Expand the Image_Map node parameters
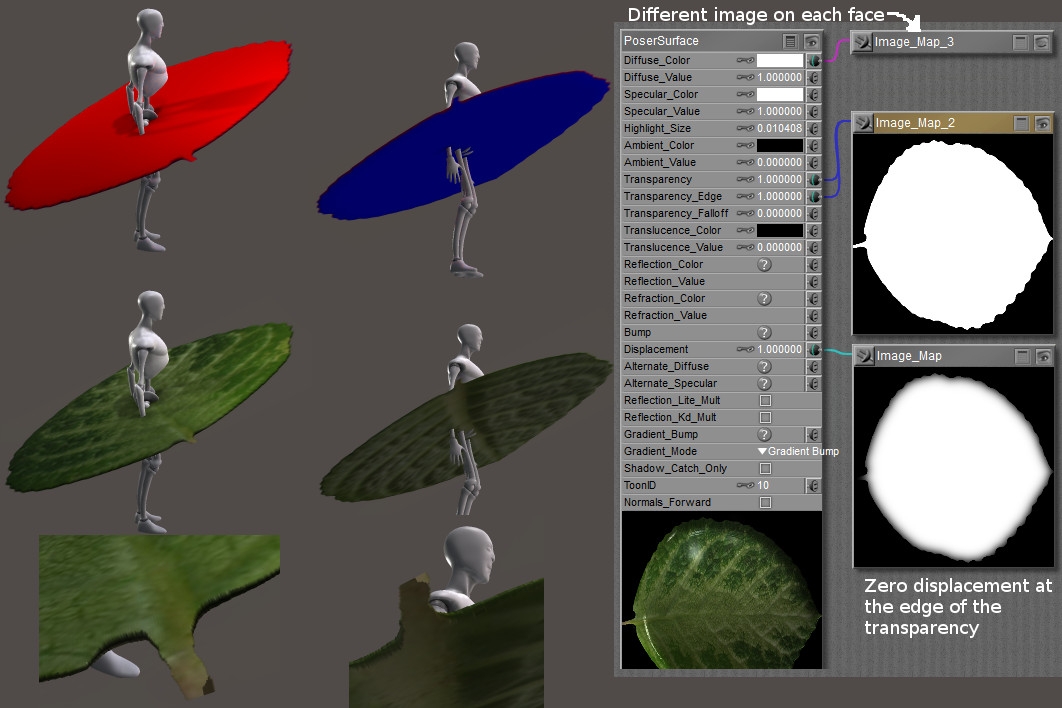 (1023, 356)
